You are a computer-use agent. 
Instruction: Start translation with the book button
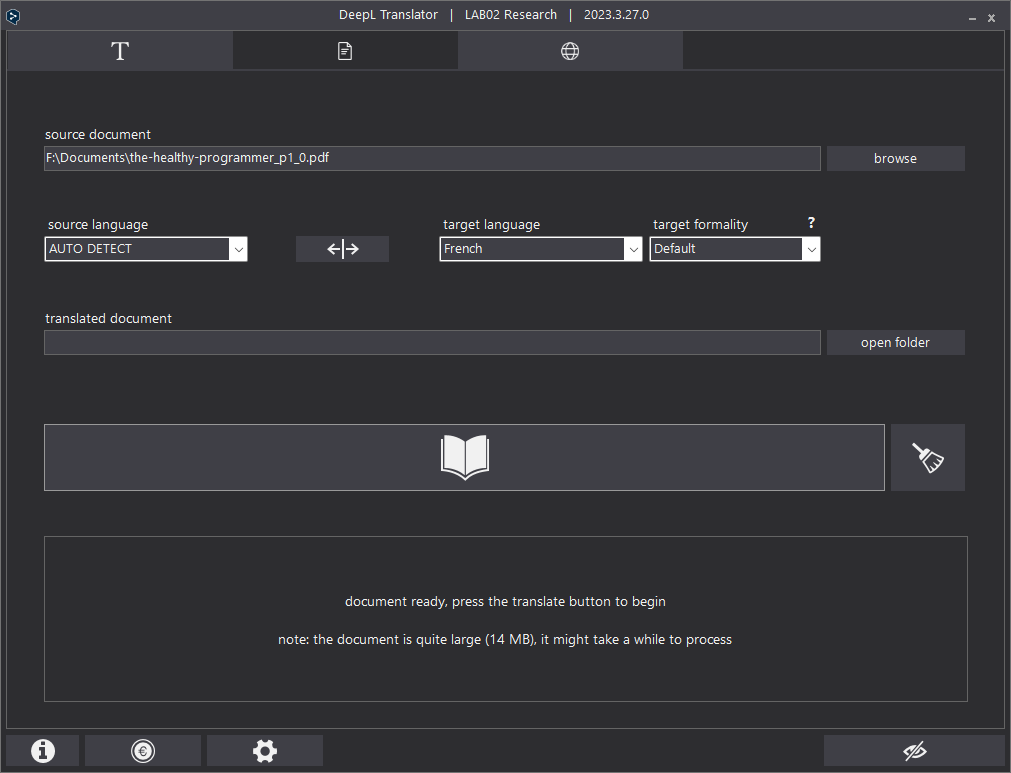coord(464,457)
